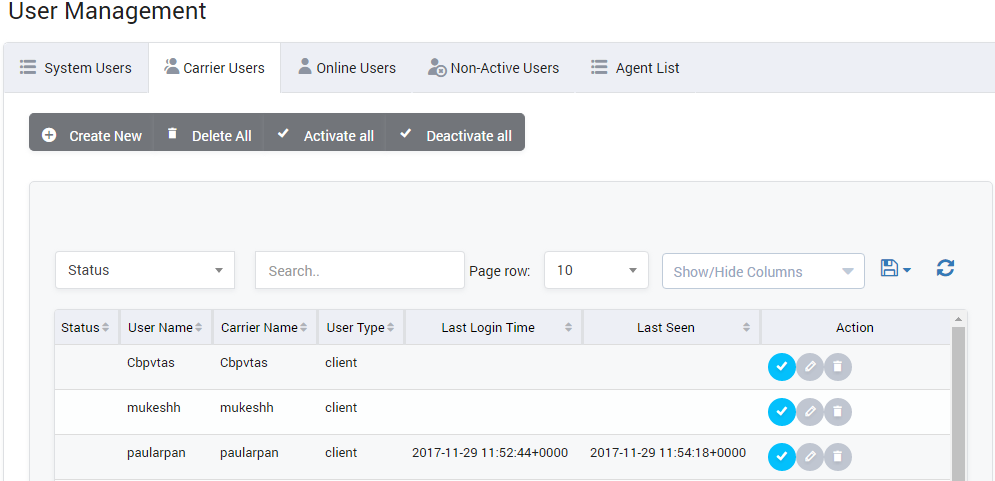Viewport: 995px width, 481px height.
Task: Toggle the blue activation checkmark for Cbpvtas
Action: click(x=781, y=367)
